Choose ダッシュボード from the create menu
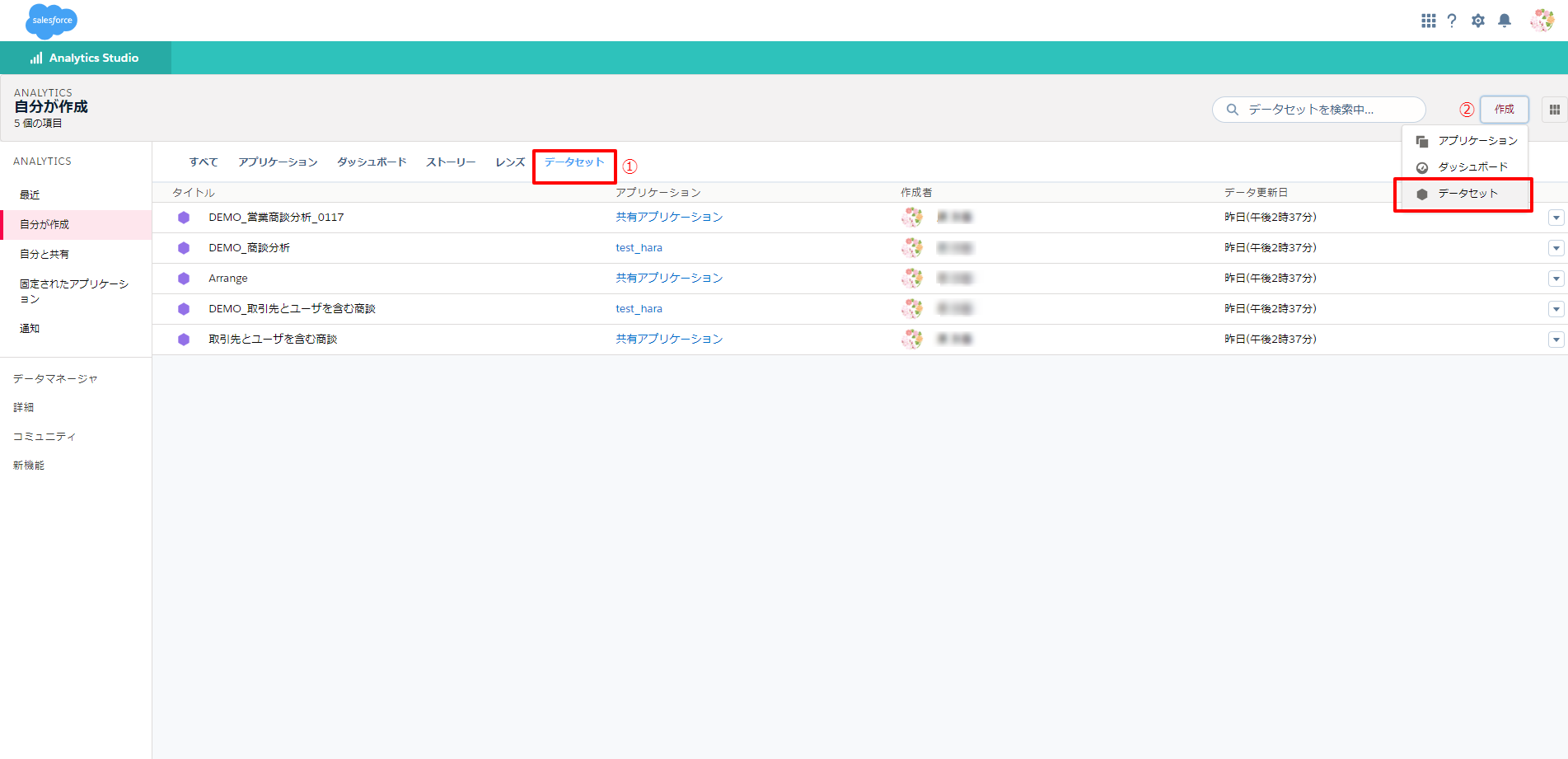Screen dimensions: 1568x759 tap(1472, 167)
